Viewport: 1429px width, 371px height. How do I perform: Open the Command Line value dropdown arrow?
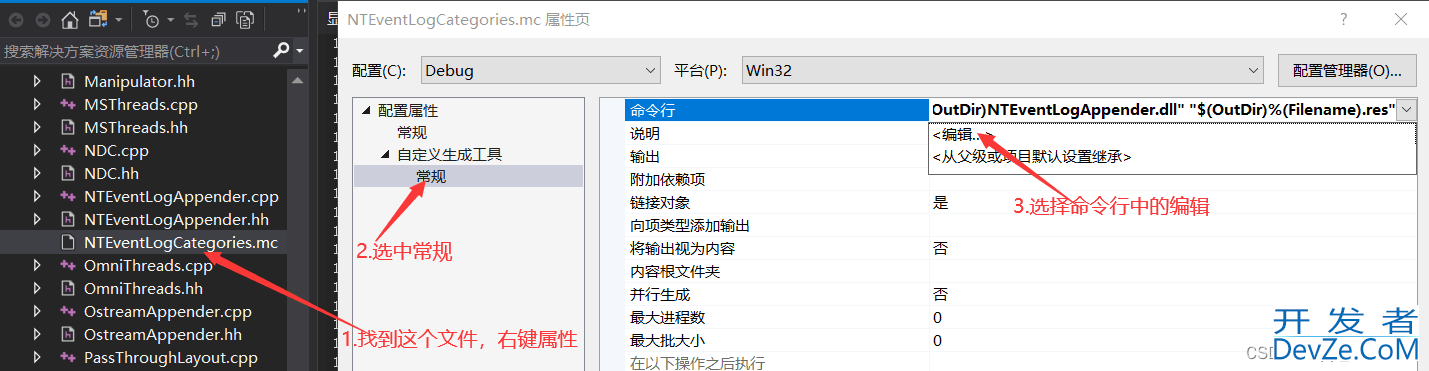tap(1407, 110)
